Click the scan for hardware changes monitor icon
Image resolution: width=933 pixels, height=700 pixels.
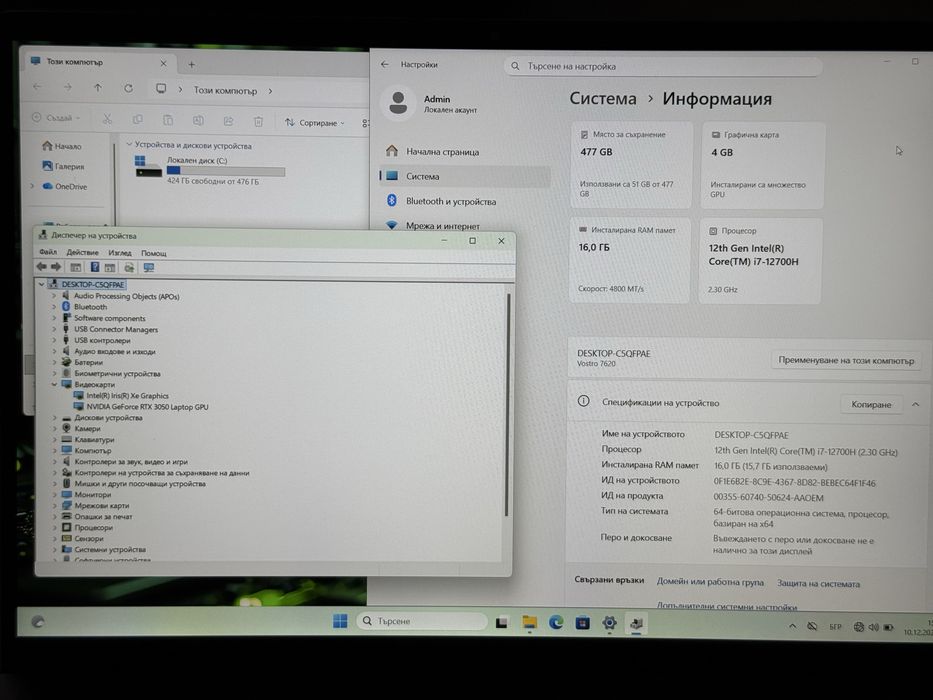149,268
